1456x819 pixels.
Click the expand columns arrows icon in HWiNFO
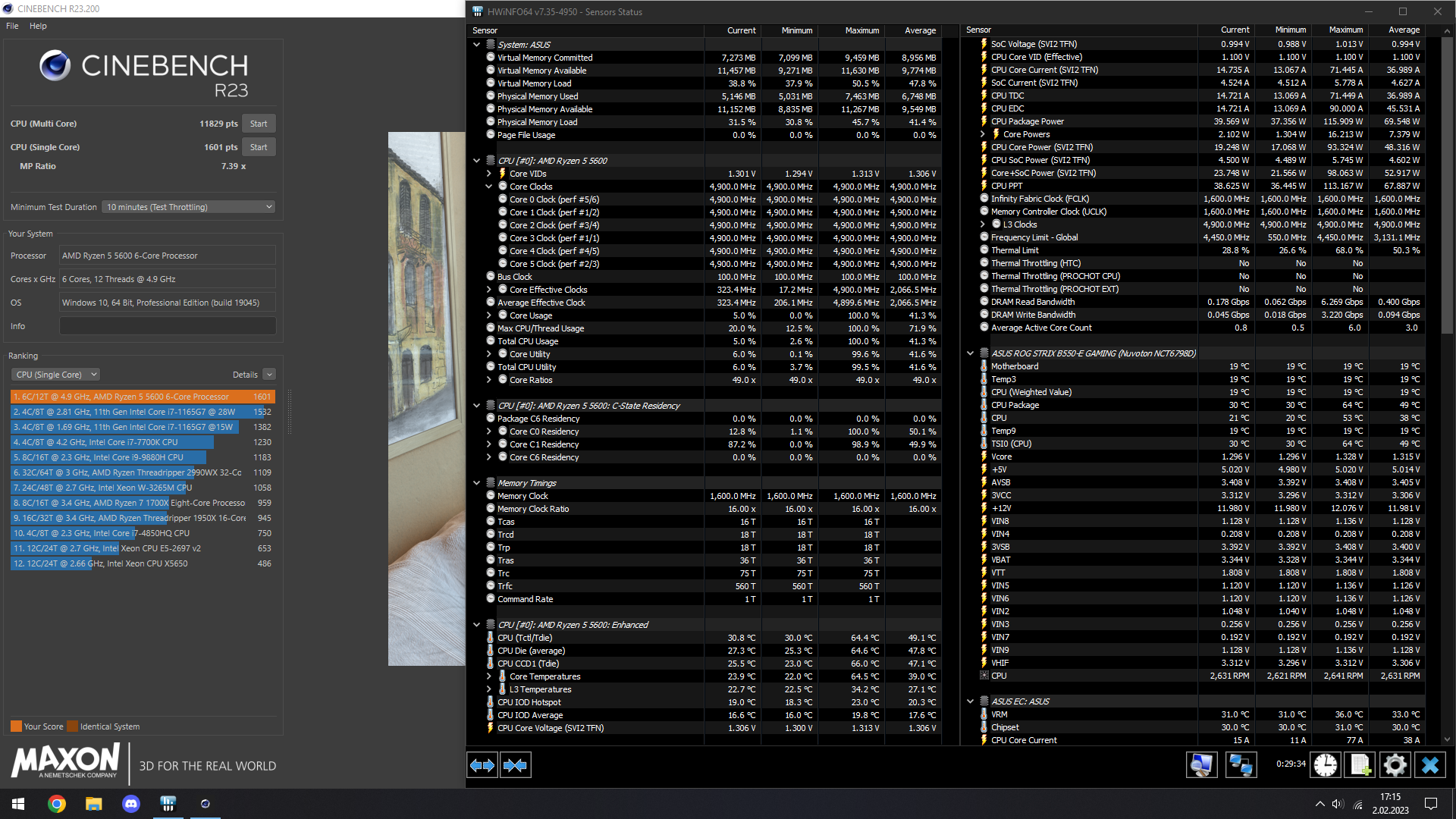[x=482, y=765]
